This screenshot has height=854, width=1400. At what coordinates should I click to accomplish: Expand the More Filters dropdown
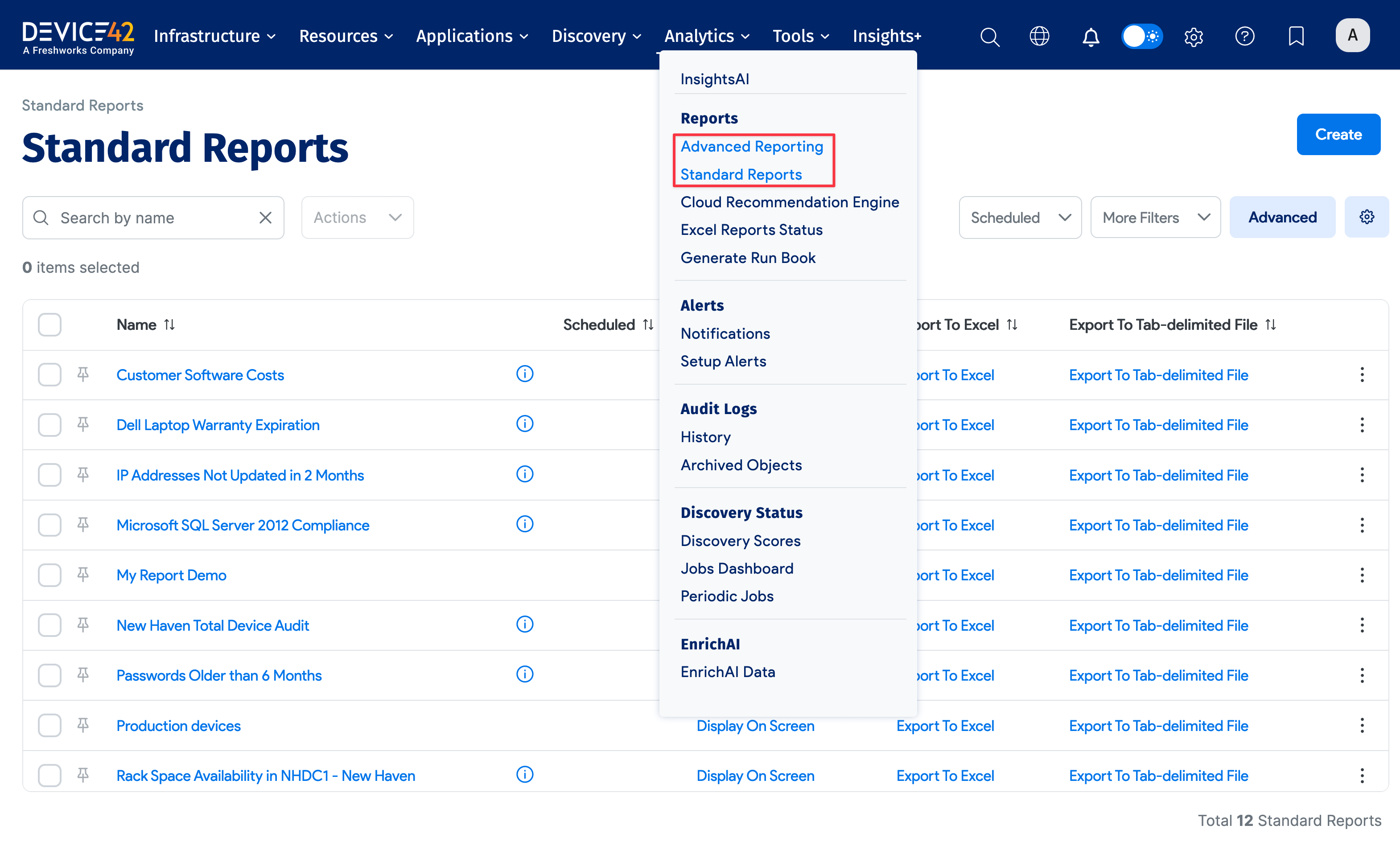coord(1154,217)
